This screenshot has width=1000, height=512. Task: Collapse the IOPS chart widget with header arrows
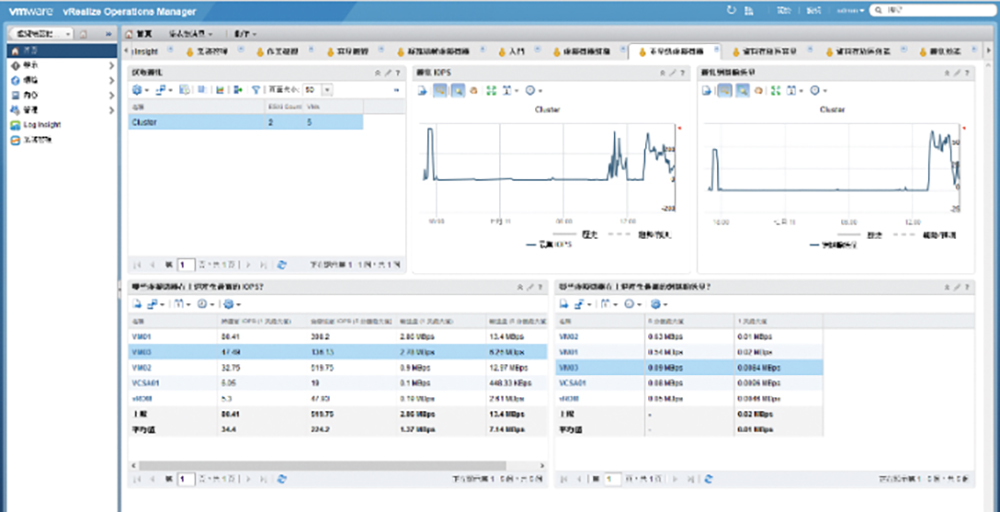(x=663, y=73)
